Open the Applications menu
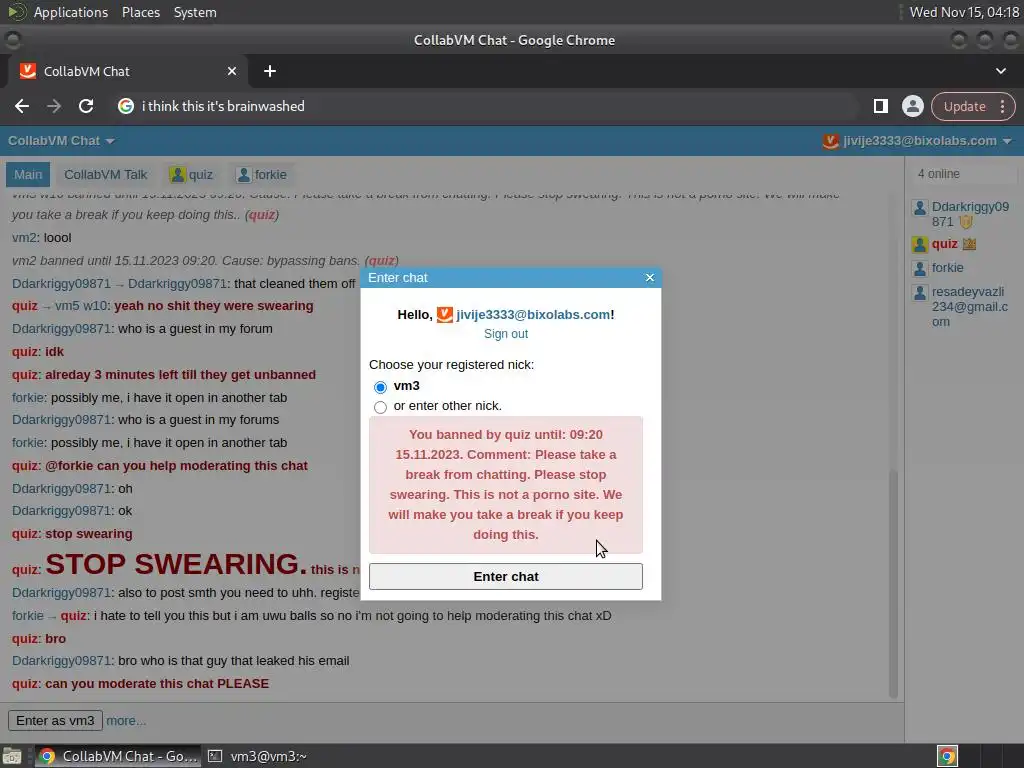The height and width of the screenshot is (768, 1024). coord(71,12)
